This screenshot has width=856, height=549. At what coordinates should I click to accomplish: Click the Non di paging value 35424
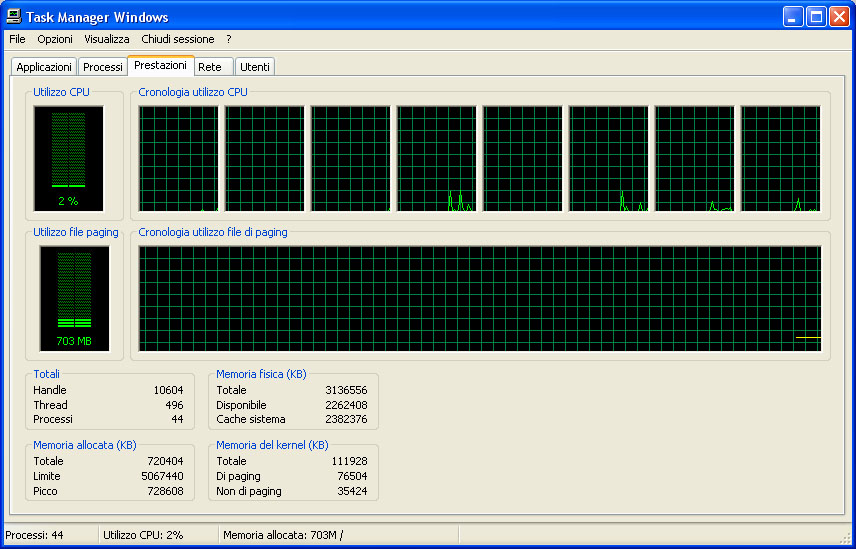point(352,491)
